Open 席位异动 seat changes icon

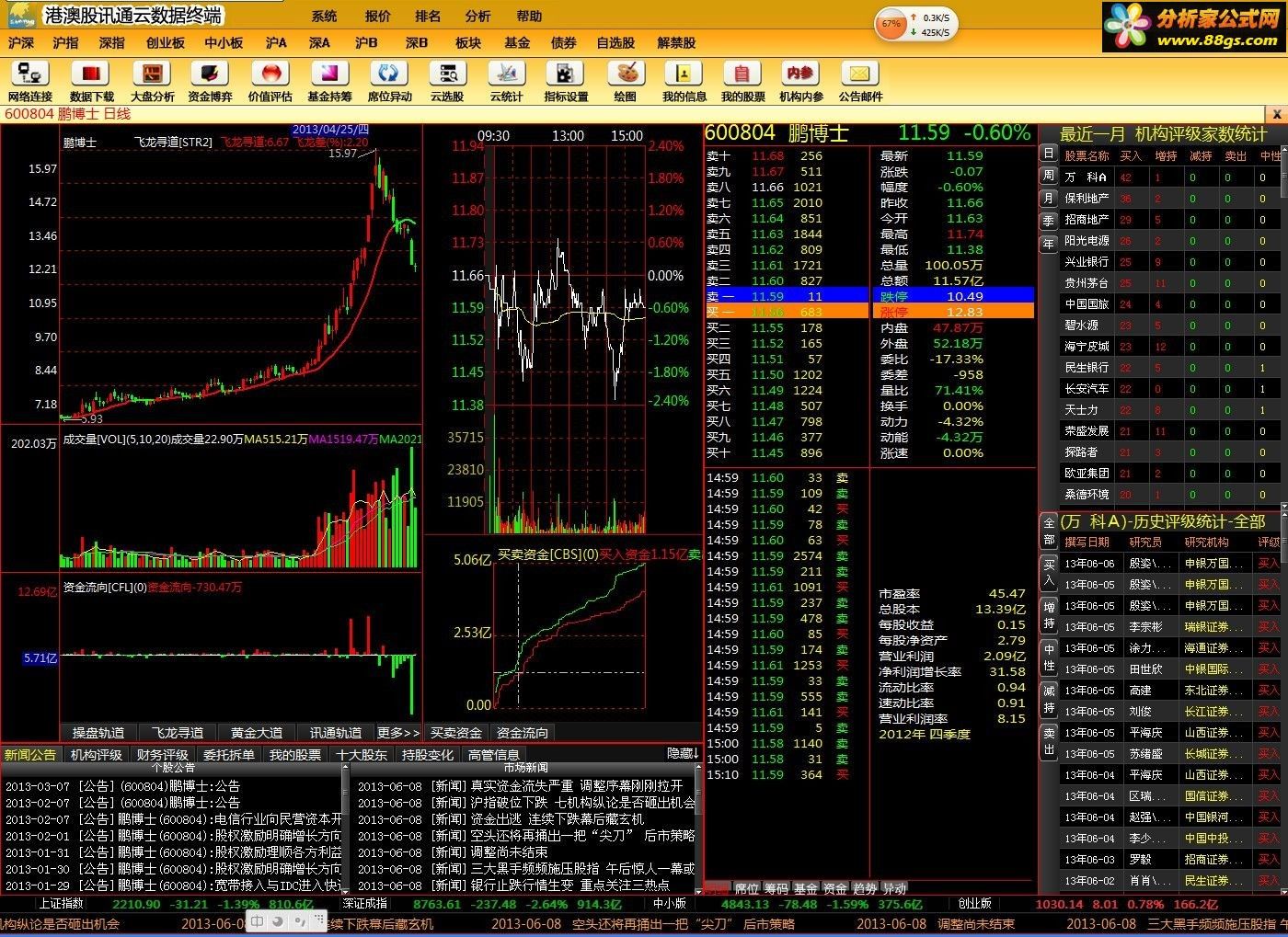(389, 81)
